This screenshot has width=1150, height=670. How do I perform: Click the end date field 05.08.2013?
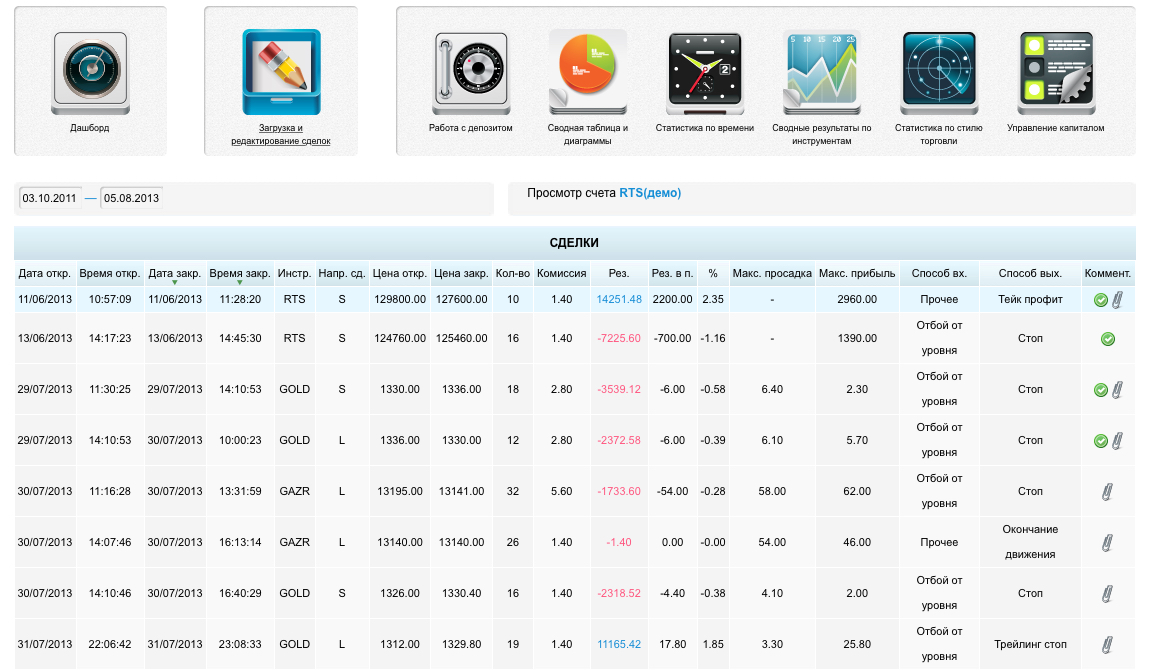click(x=131, y=198)
